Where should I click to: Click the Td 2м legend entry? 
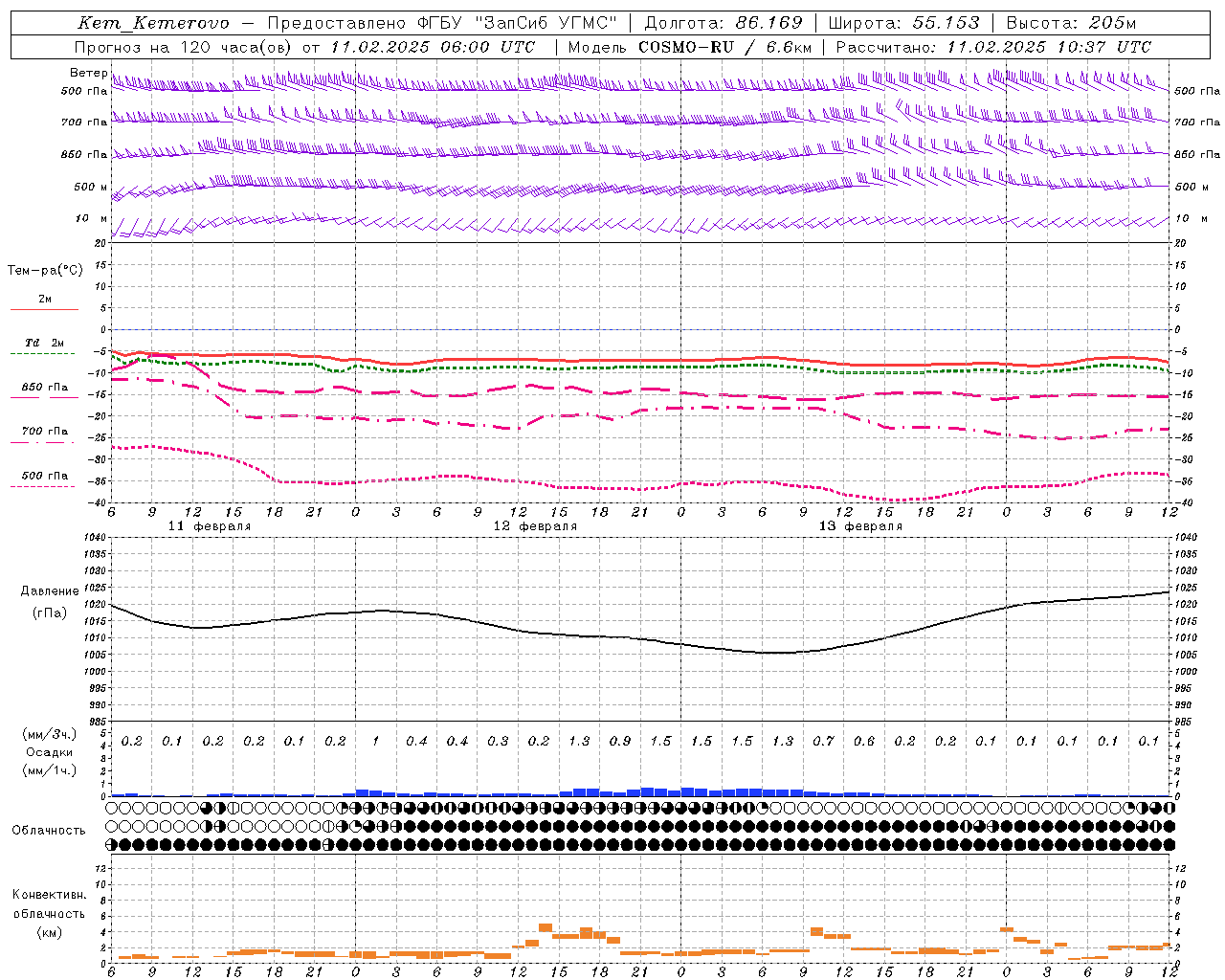tap(44, 343)
